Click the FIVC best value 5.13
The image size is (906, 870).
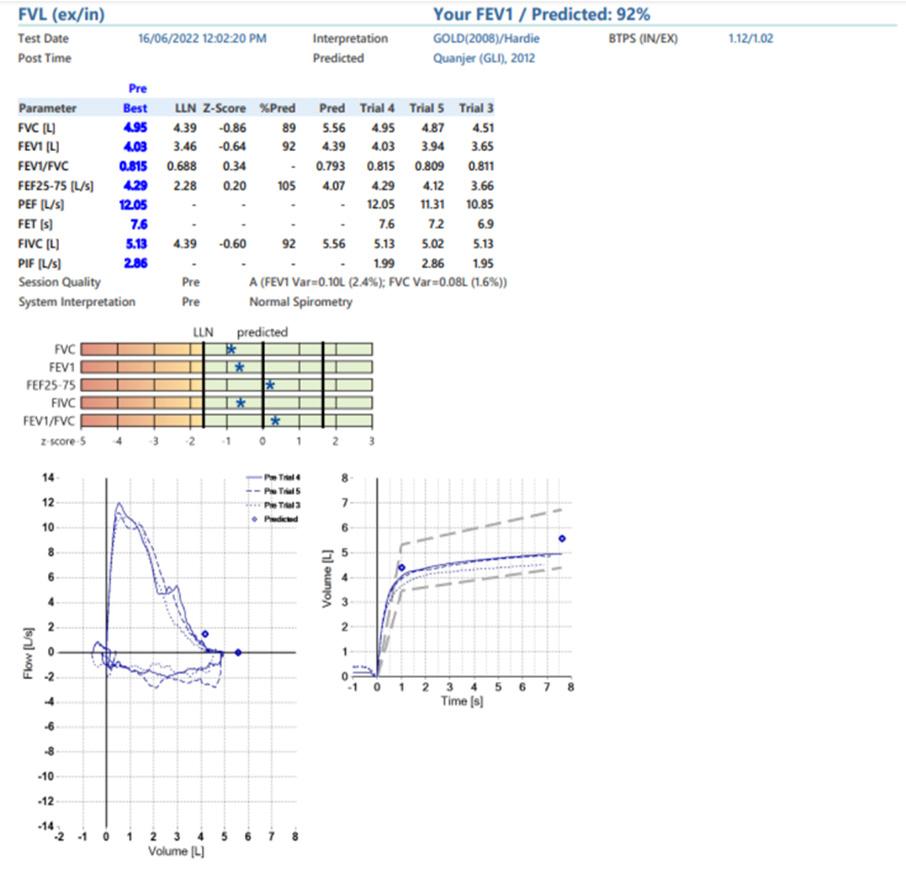136,244
